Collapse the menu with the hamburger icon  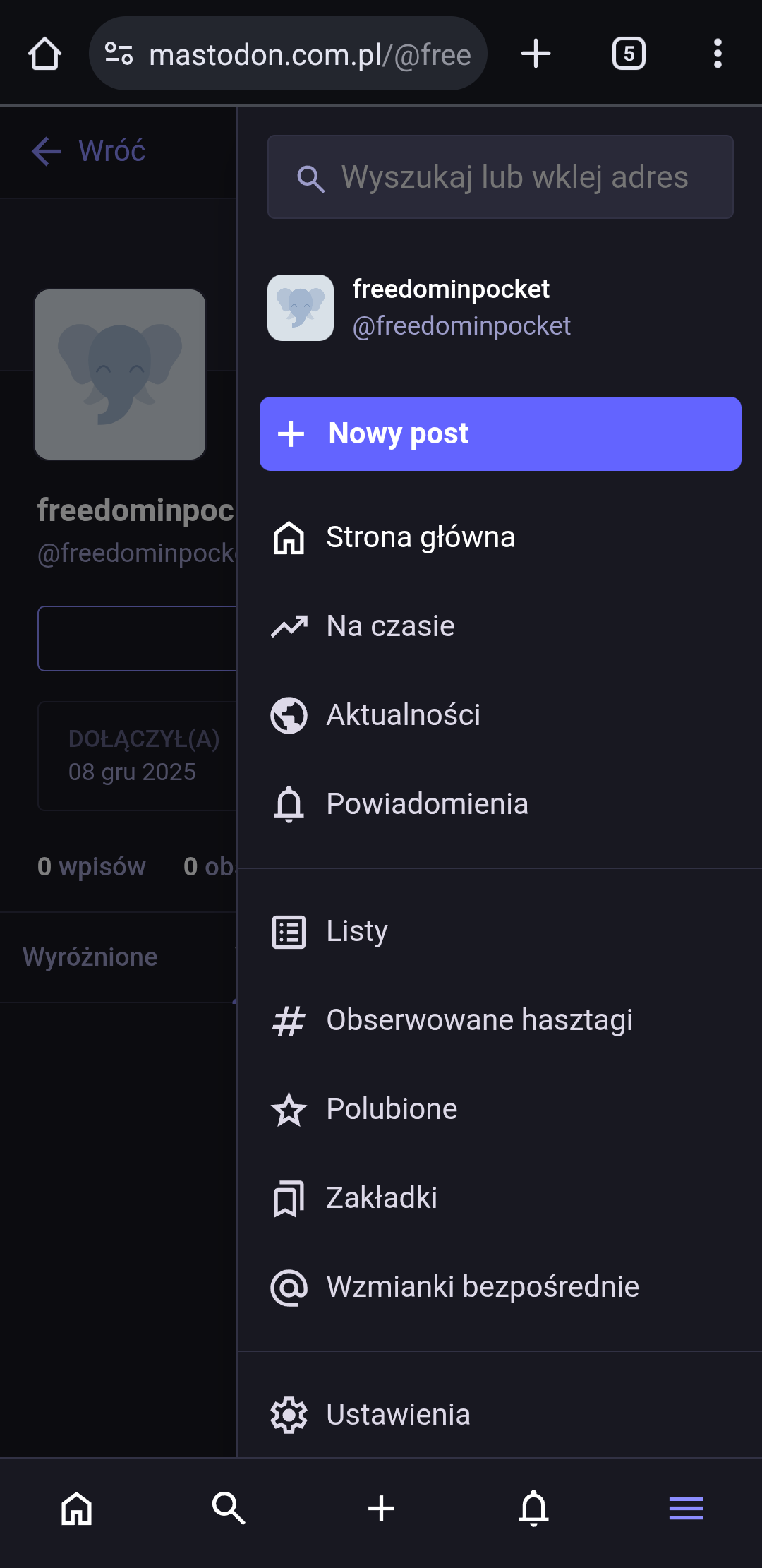tap(686, 1509)
